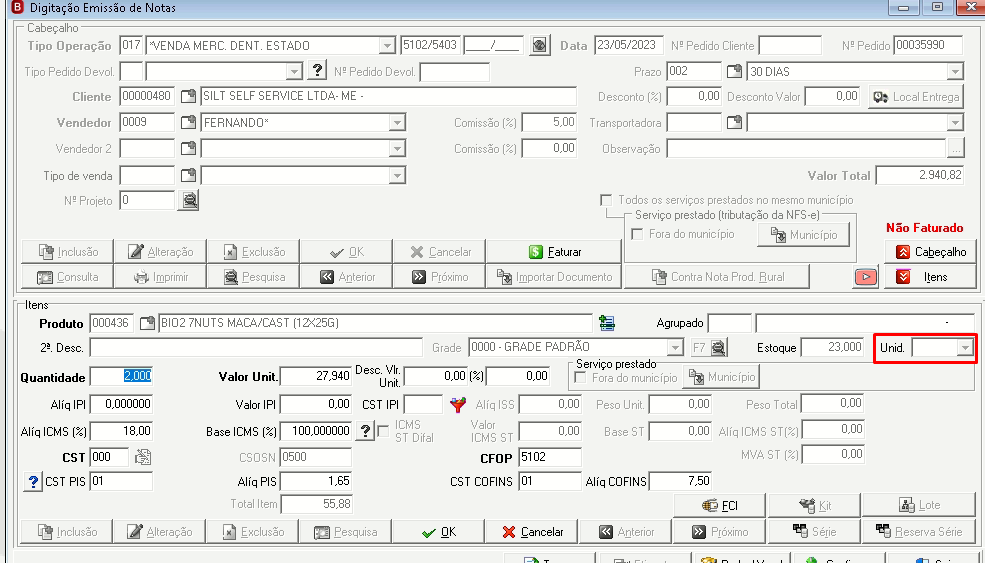Expand Prazo 30 DIAS dropdown
Image resolution: width=985 pixels, height=563 pixels.
pos(955,72)
